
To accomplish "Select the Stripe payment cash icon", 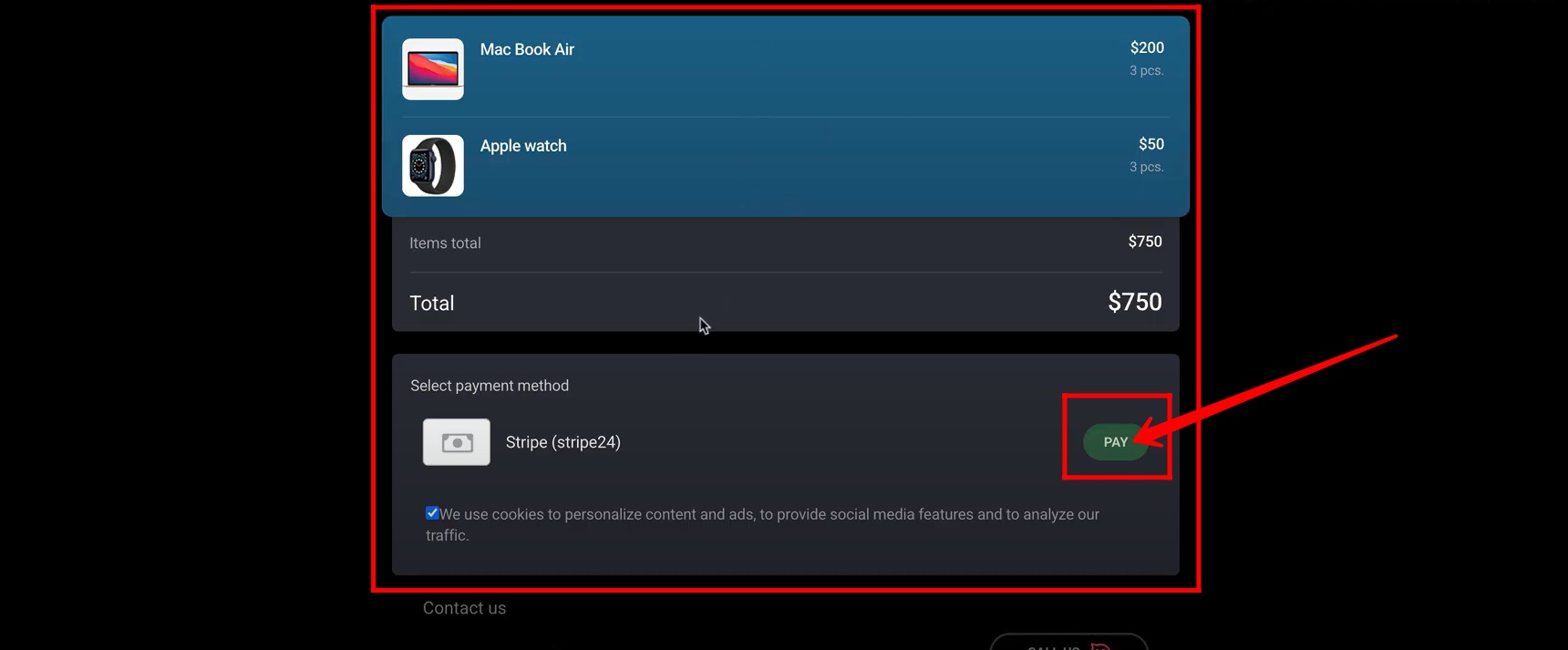I will (457, 442).
